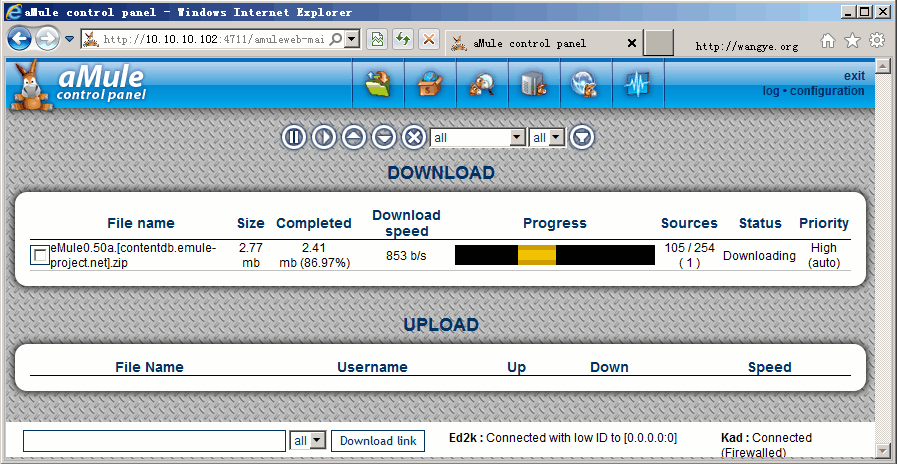Open the first 'all' status filter dropdown
This screenshot has width=897, height=464.
(x=477, y=138)
